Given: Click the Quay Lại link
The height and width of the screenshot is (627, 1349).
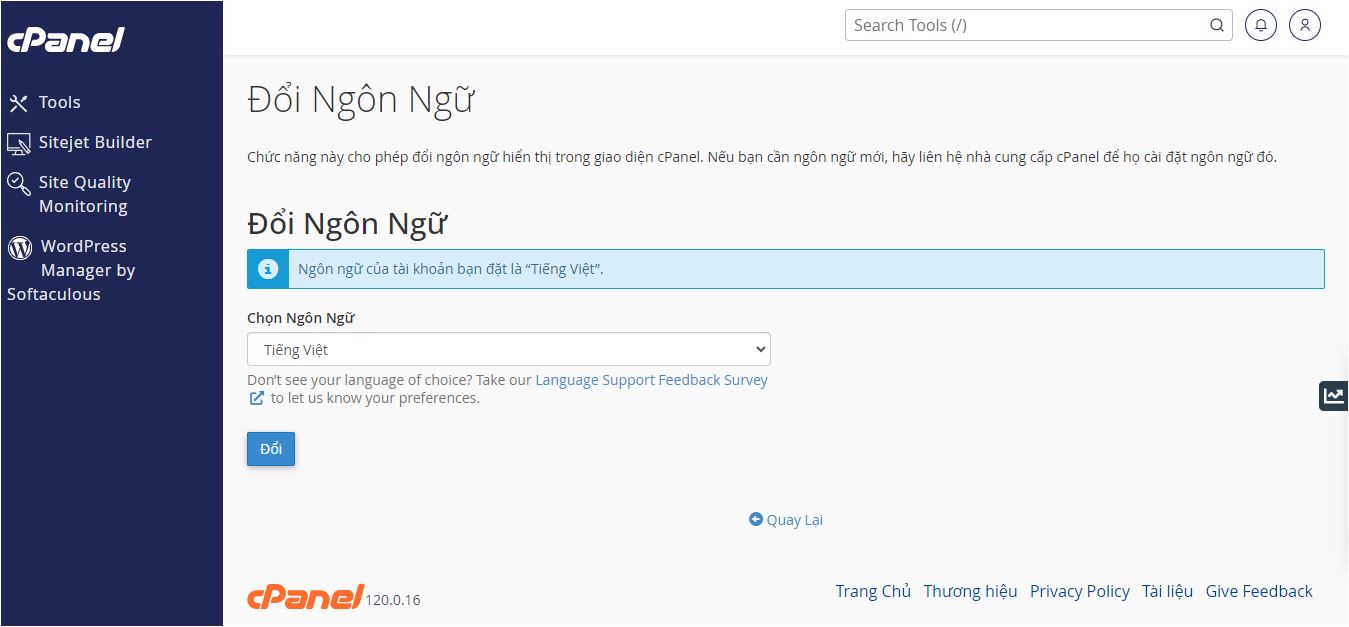Looking at the screenshot, I should (794, 520).
